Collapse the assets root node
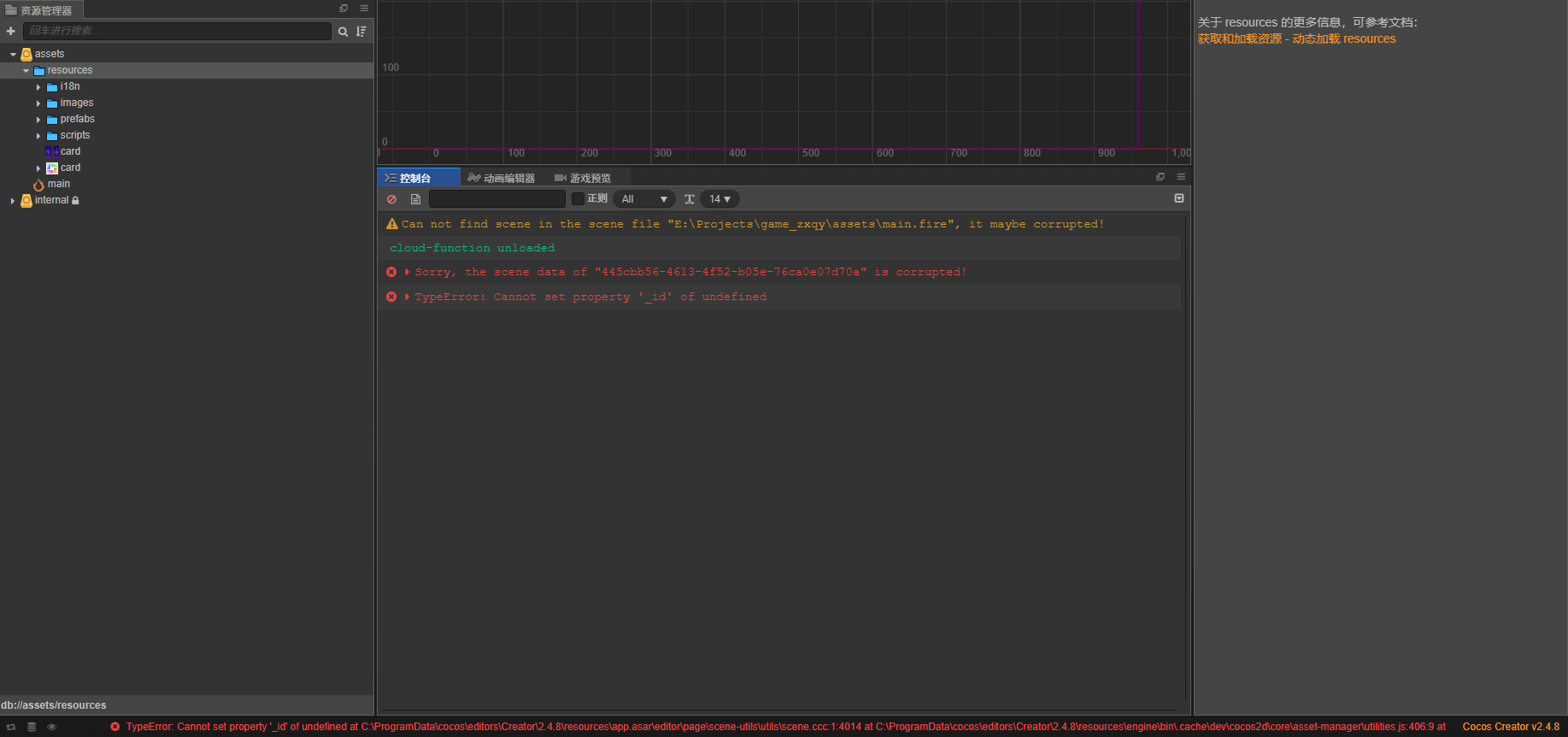The height and width of the screenshot is (737, 1568). point(13,55)
